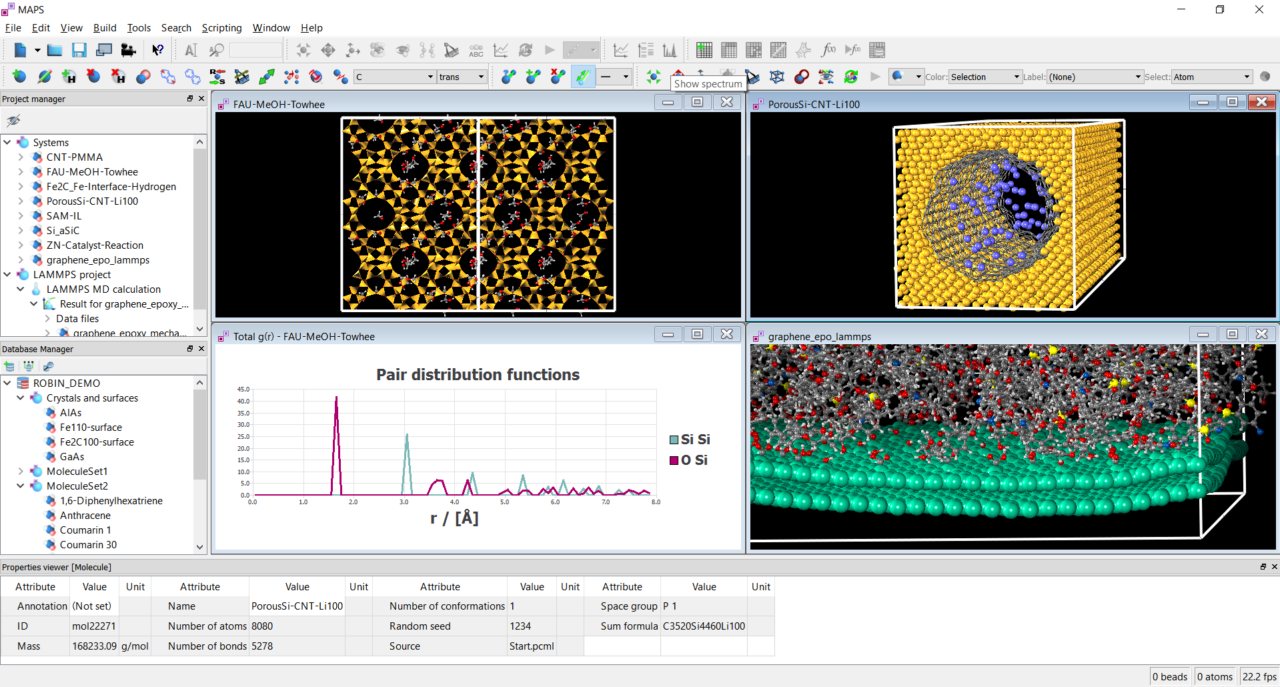Collapse the MoleculeSet2 database node
The image size is (1280, 687).
21,486
